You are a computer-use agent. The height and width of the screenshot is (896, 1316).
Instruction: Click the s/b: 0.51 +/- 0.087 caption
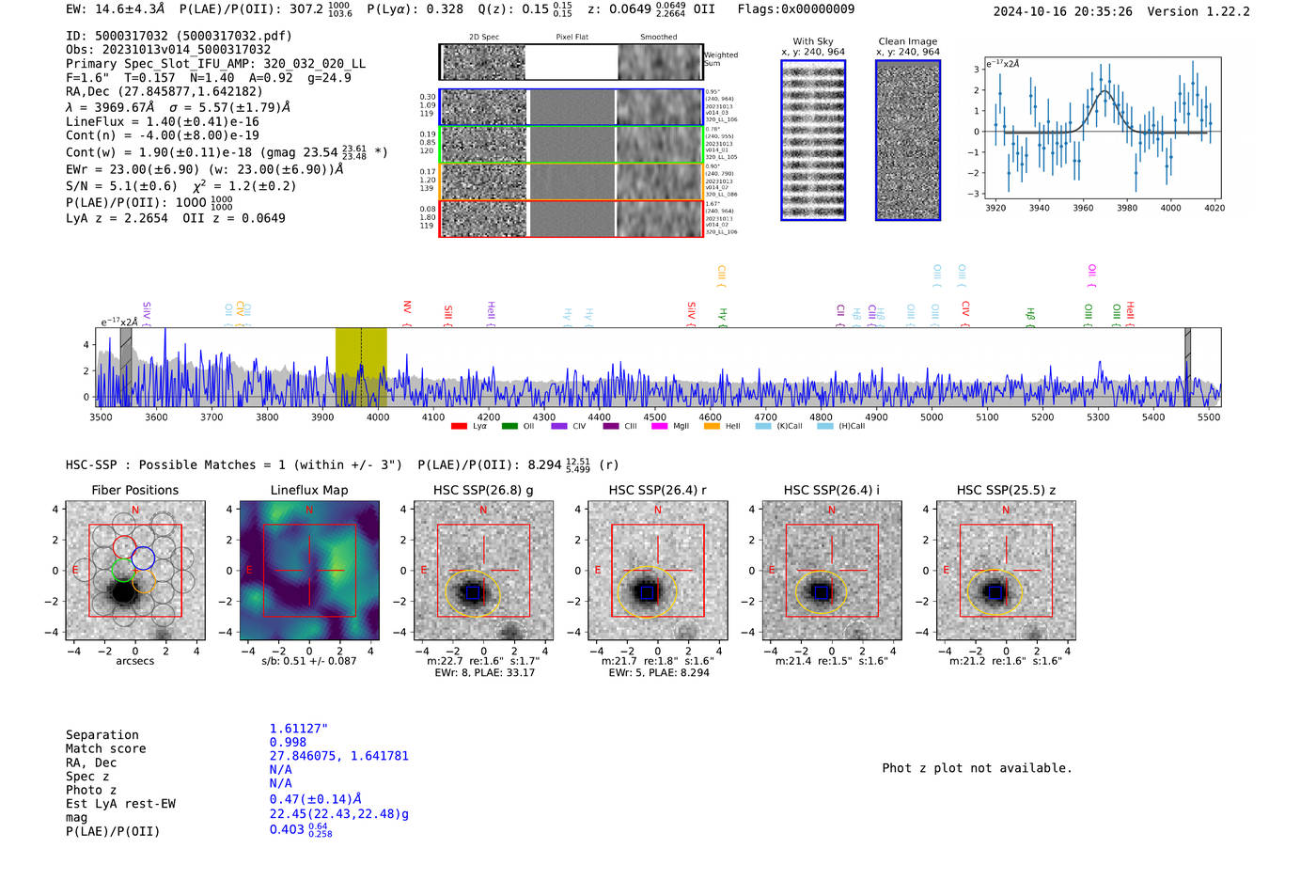(x=309, y=661)
